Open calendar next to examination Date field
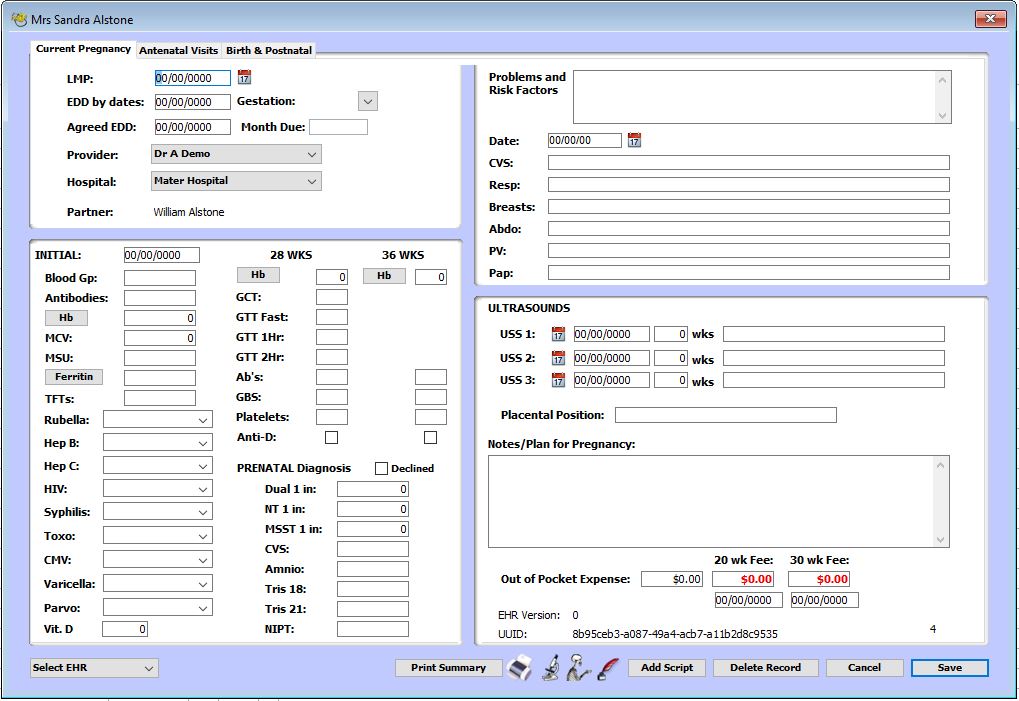The image size is (1019, 701). point(634,140)
